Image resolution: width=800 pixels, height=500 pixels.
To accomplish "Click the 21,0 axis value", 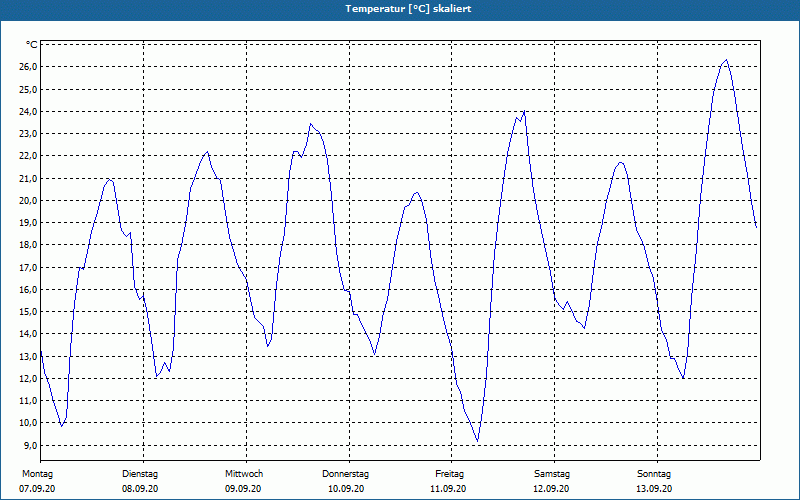I will tap(29, 179).
